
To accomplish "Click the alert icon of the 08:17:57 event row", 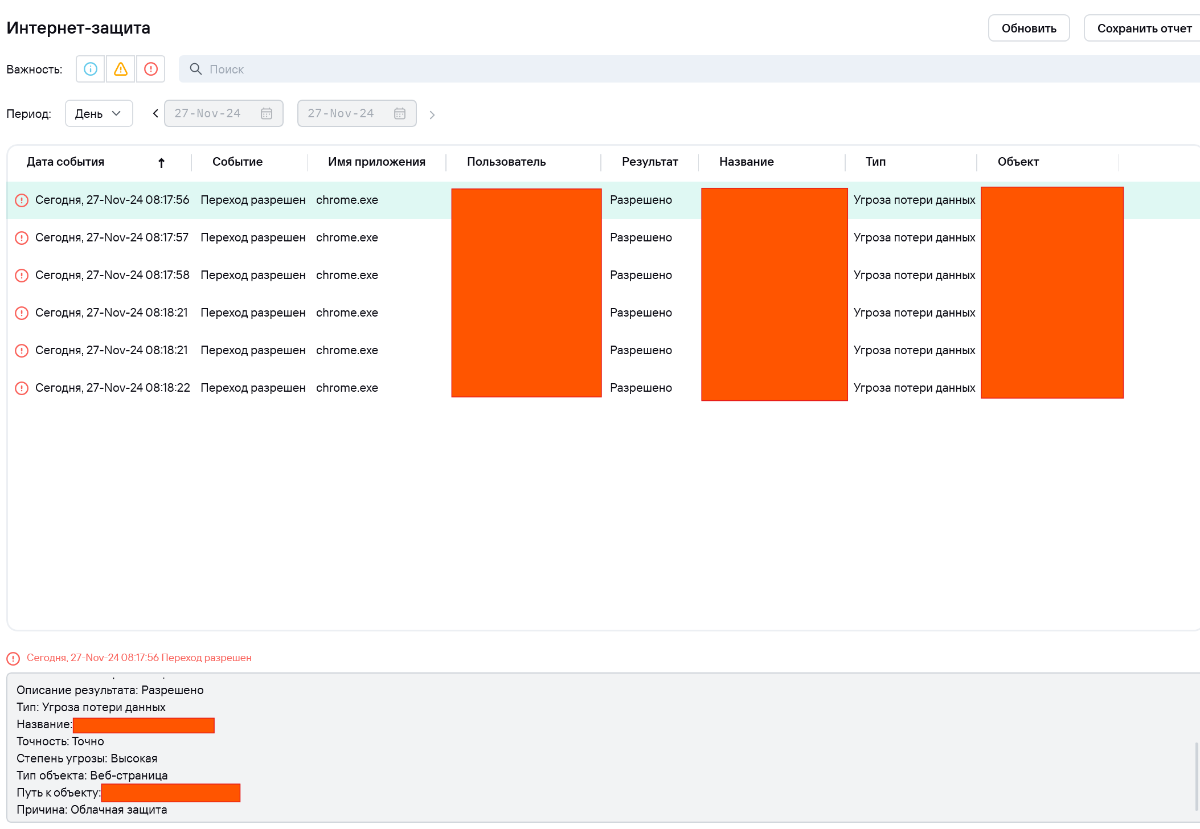I will pos(22,238).
